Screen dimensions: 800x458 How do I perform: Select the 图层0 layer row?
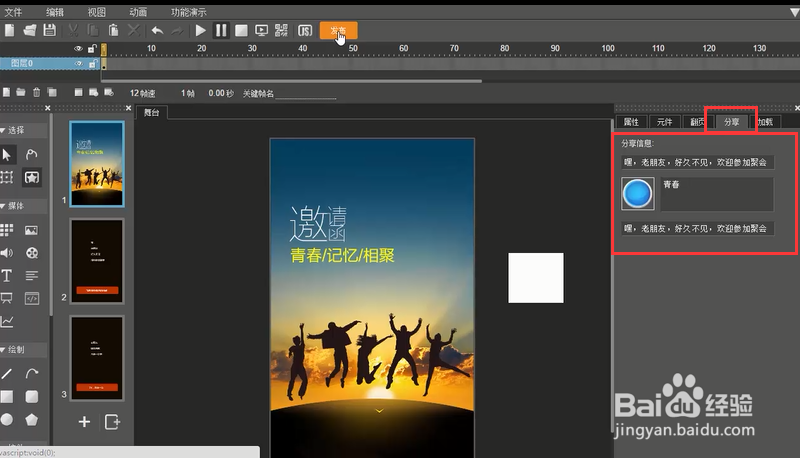coord(50,64)
